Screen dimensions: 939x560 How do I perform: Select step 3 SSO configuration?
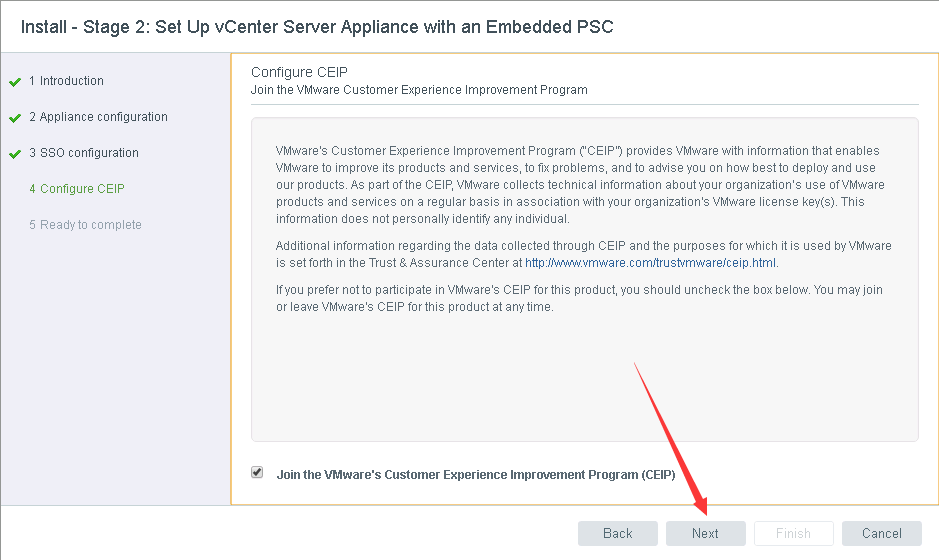point(84,153)
